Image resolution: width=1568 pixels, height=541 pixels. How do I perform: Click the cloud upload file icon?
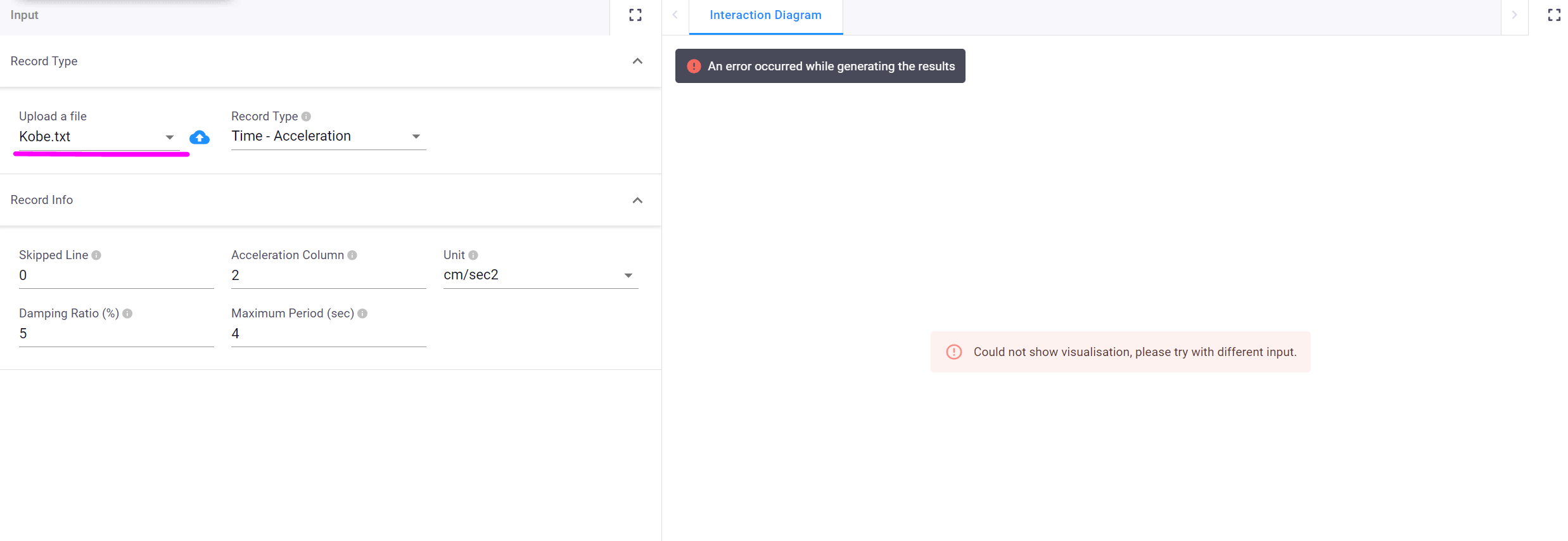pos(200,137)
